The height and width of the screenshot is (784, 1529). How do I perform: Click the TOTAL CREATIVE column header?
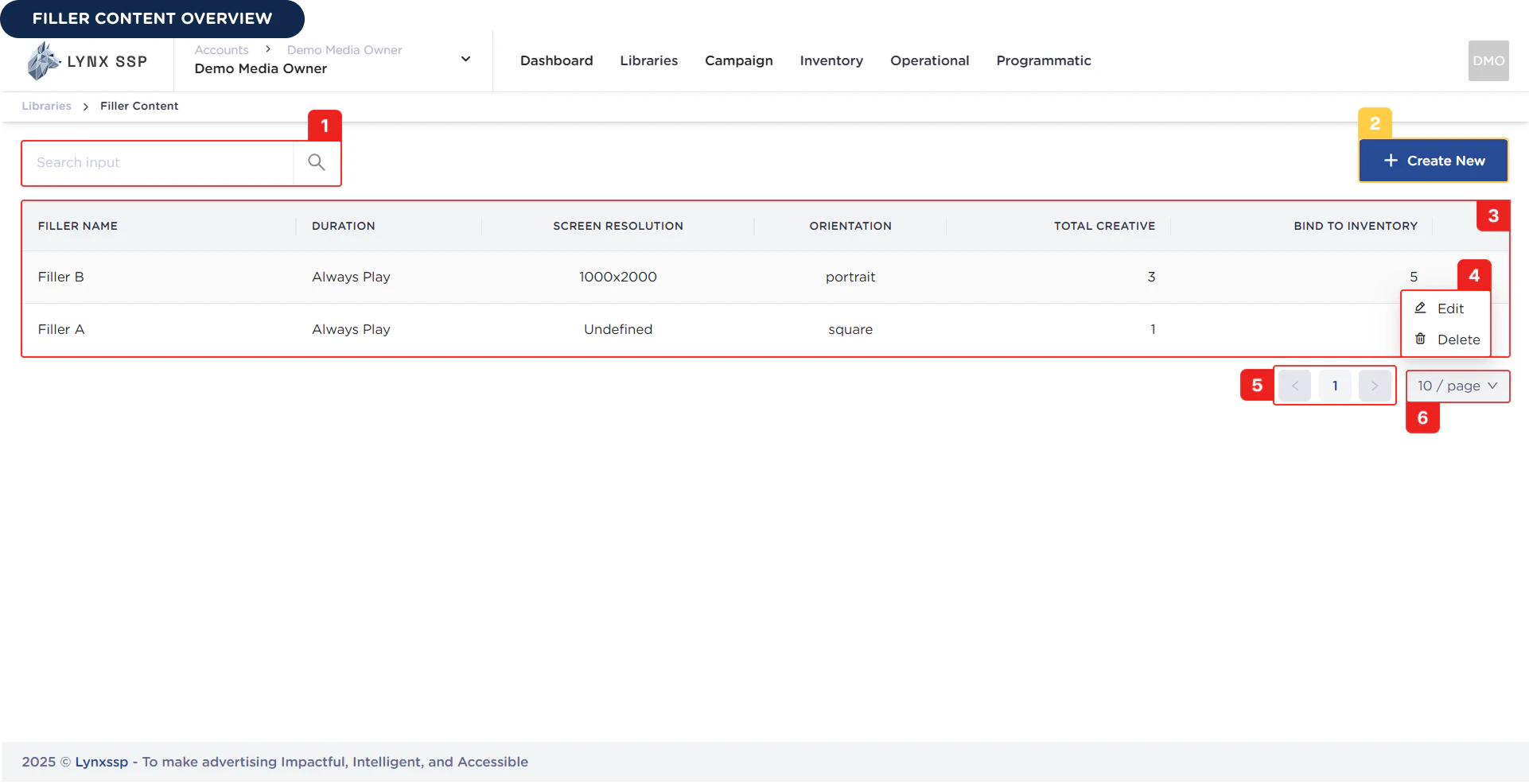pyautogui.click(x=1104, y=226)
